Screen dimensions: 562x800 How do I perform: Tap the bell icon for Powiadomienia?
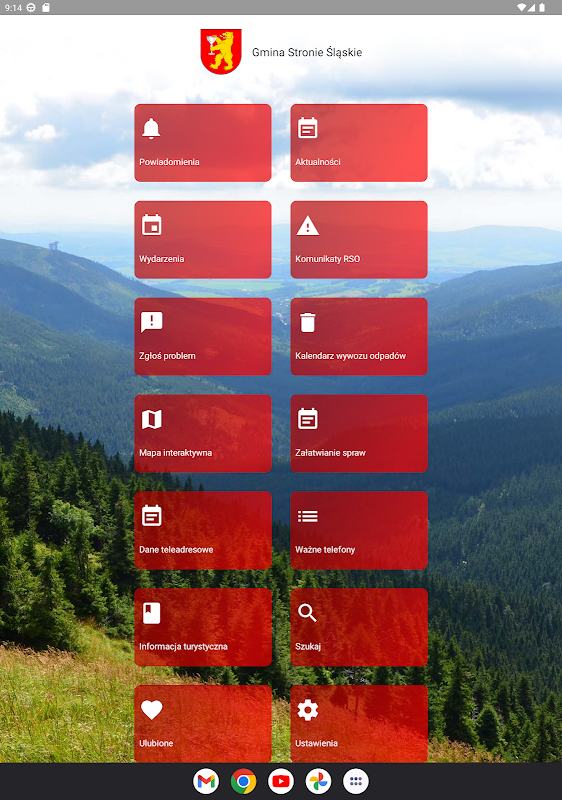[x=151, y=128]
